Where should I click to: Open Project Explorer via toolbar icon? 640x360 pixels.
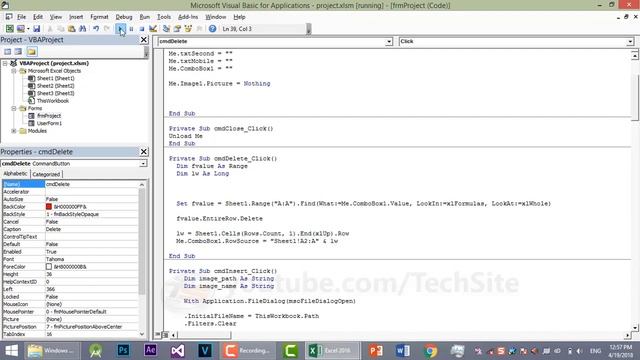166,29
